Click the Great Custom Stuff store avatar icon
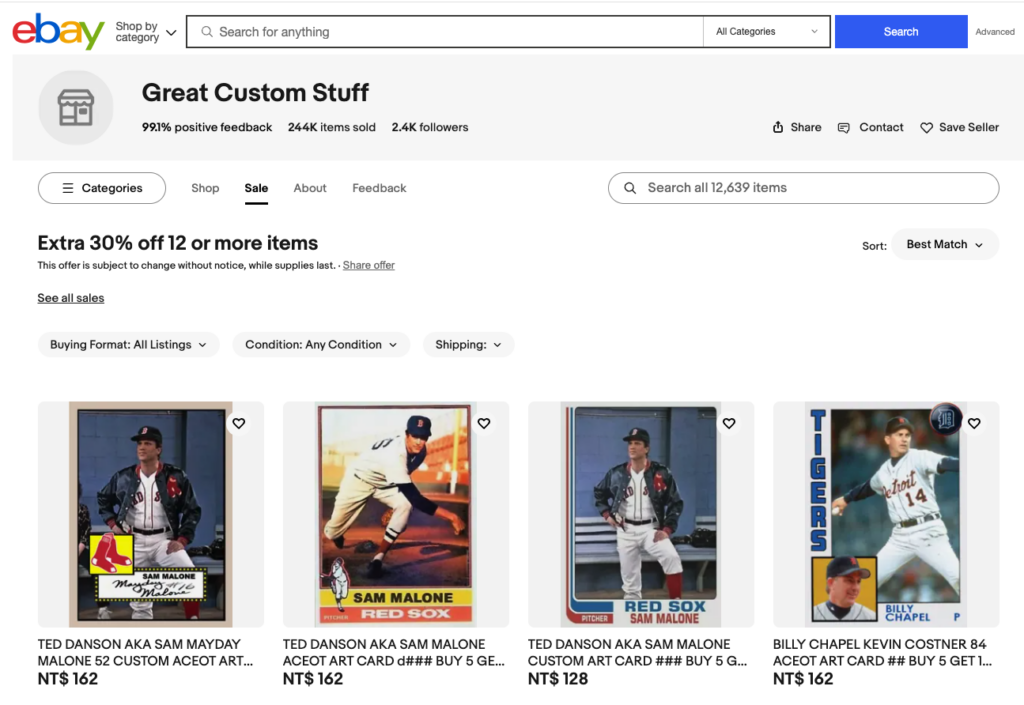The height and width of the screenshot is (705, 1024). (76, 108)
